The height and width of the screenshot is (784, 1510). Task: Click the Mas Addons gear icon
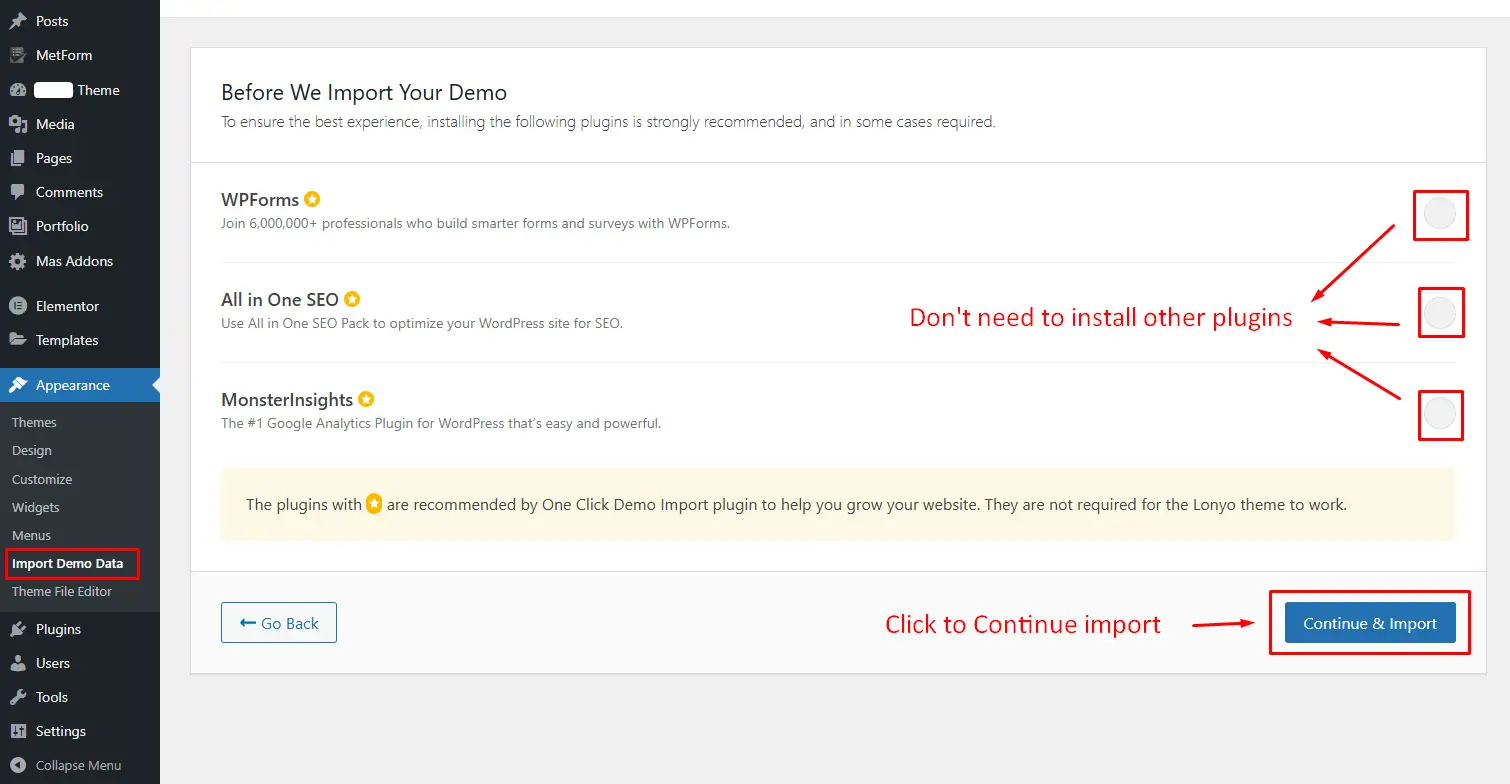[x=18, y=261]
